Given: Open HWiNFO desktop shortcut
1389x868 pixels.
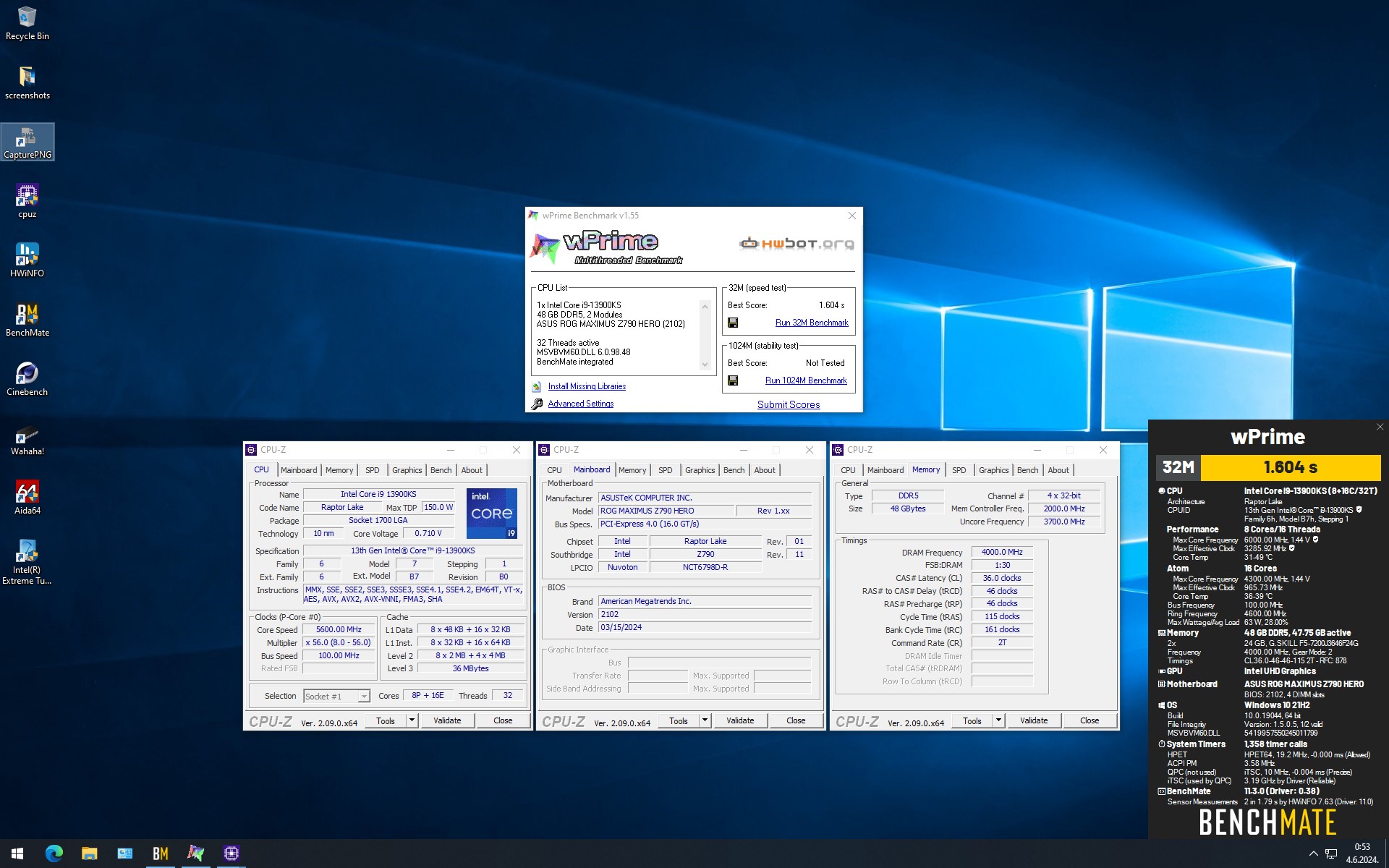Looking at the screenshot, I should (x=27, y=260).
